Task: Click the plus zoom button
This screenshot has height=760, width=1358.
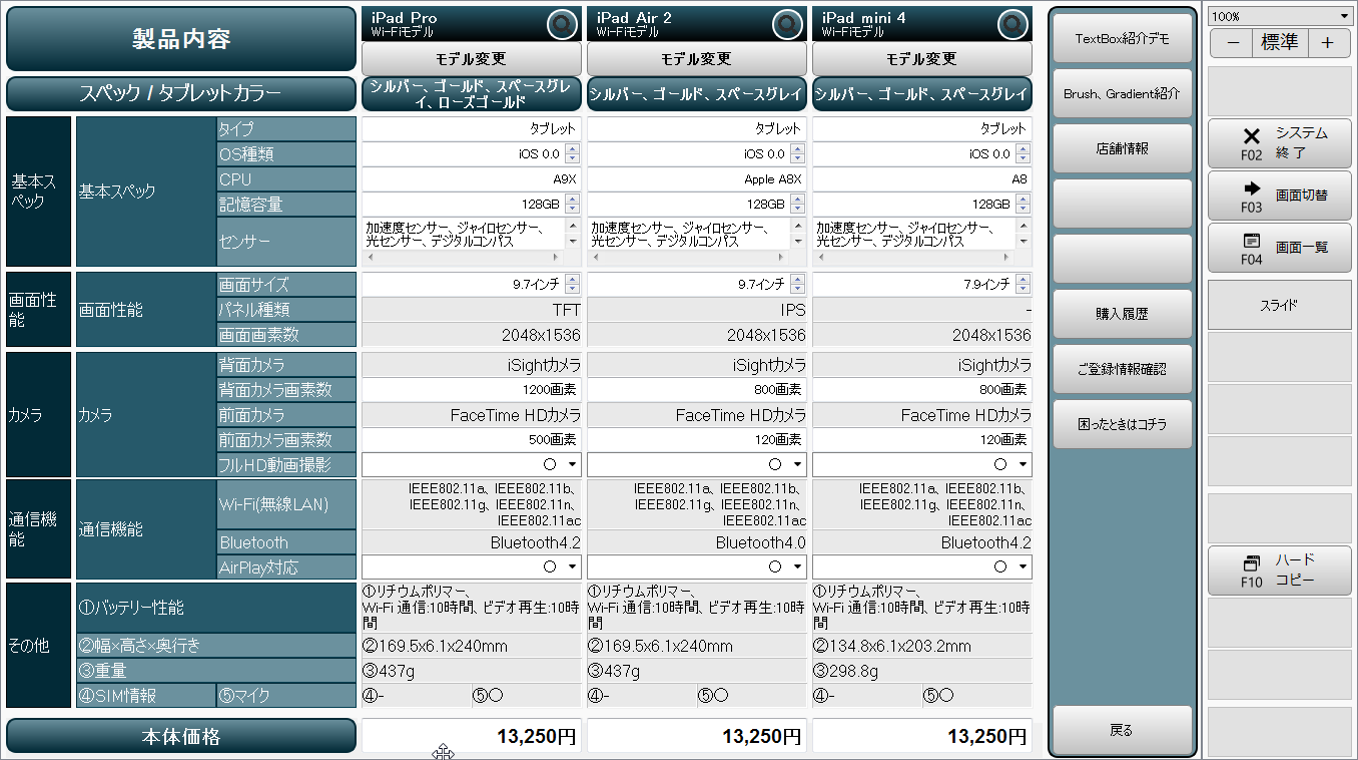Action: (x=1327, y=43)
